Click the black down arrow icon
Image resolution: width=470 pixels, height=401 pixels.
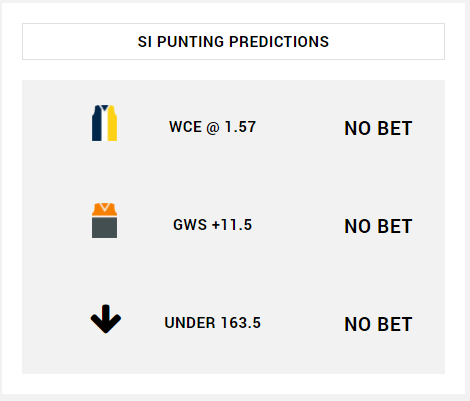tap(106, 319)
